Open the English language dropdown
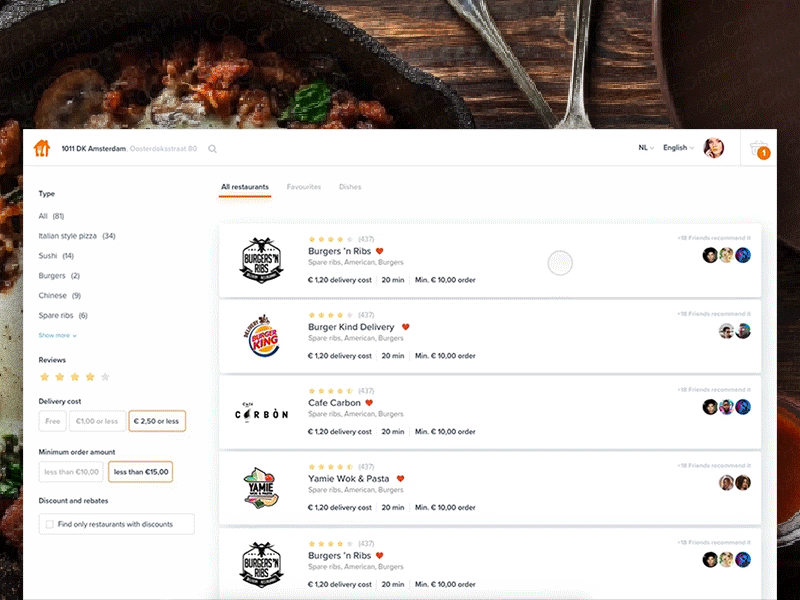The image size is (800, 600). click(678, 148)
